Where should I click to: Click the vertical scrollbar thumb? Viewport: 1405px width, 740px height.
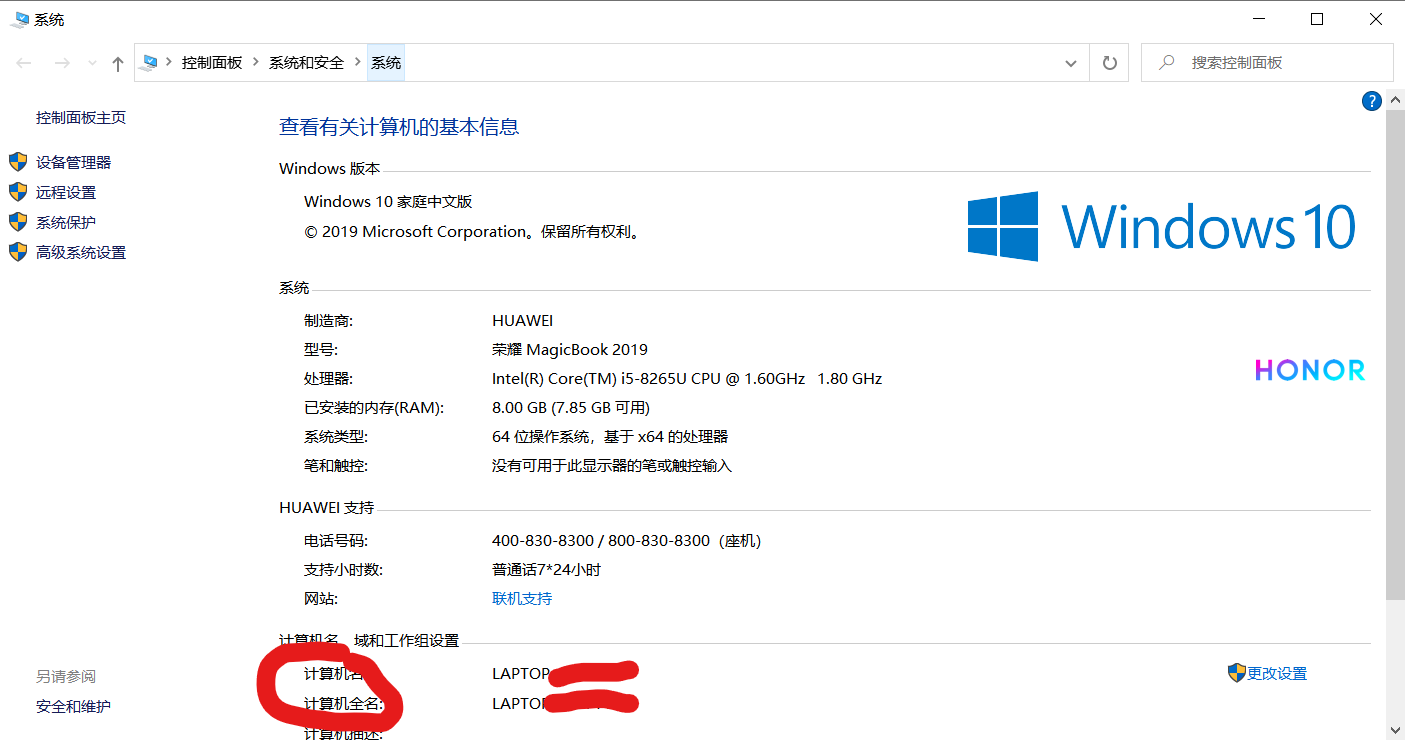click(x=1394, y=355)
